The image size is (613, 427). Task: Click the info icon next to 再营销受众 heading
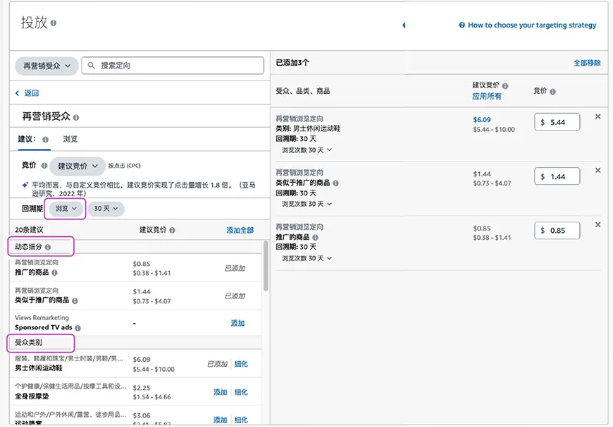pos(76,118)
